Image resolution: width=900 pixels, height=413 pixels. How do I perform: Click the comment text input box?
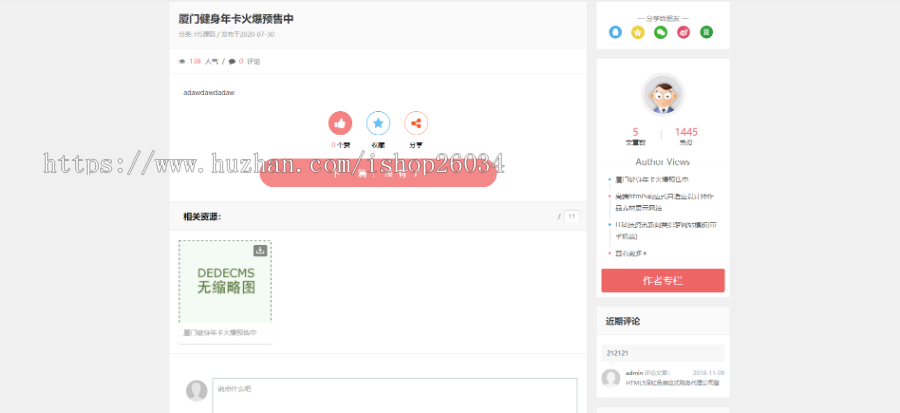[395, 395]
